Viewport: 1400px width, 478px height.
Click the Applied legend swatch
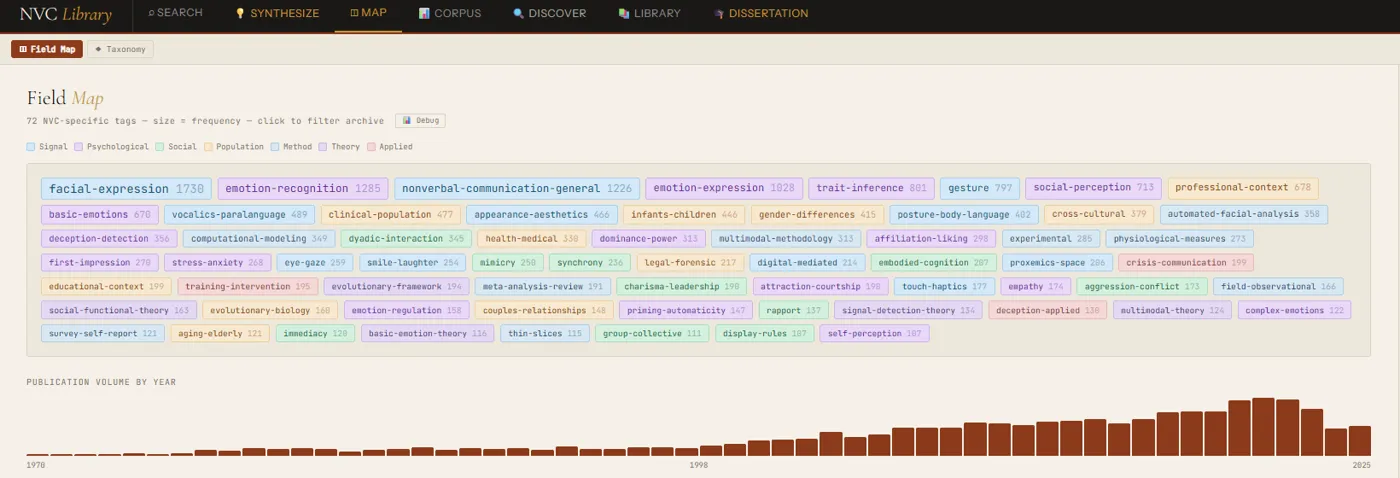tap(371, 147)
